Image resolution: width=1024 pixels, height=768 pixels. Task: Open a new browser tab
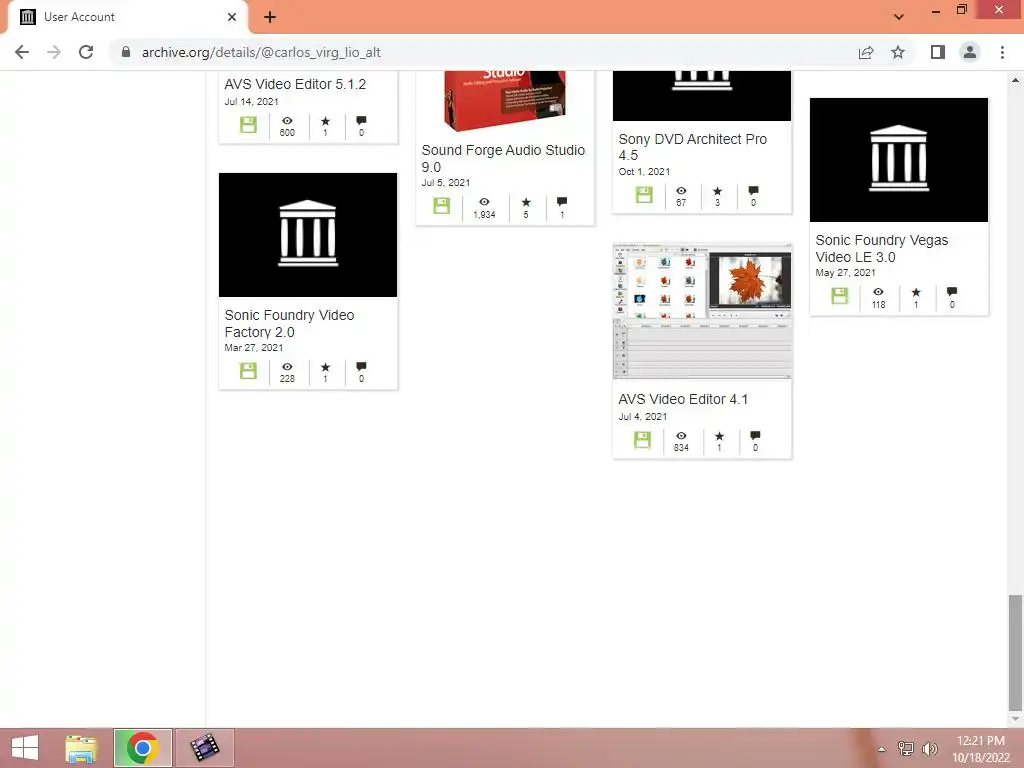click(270, 17)
